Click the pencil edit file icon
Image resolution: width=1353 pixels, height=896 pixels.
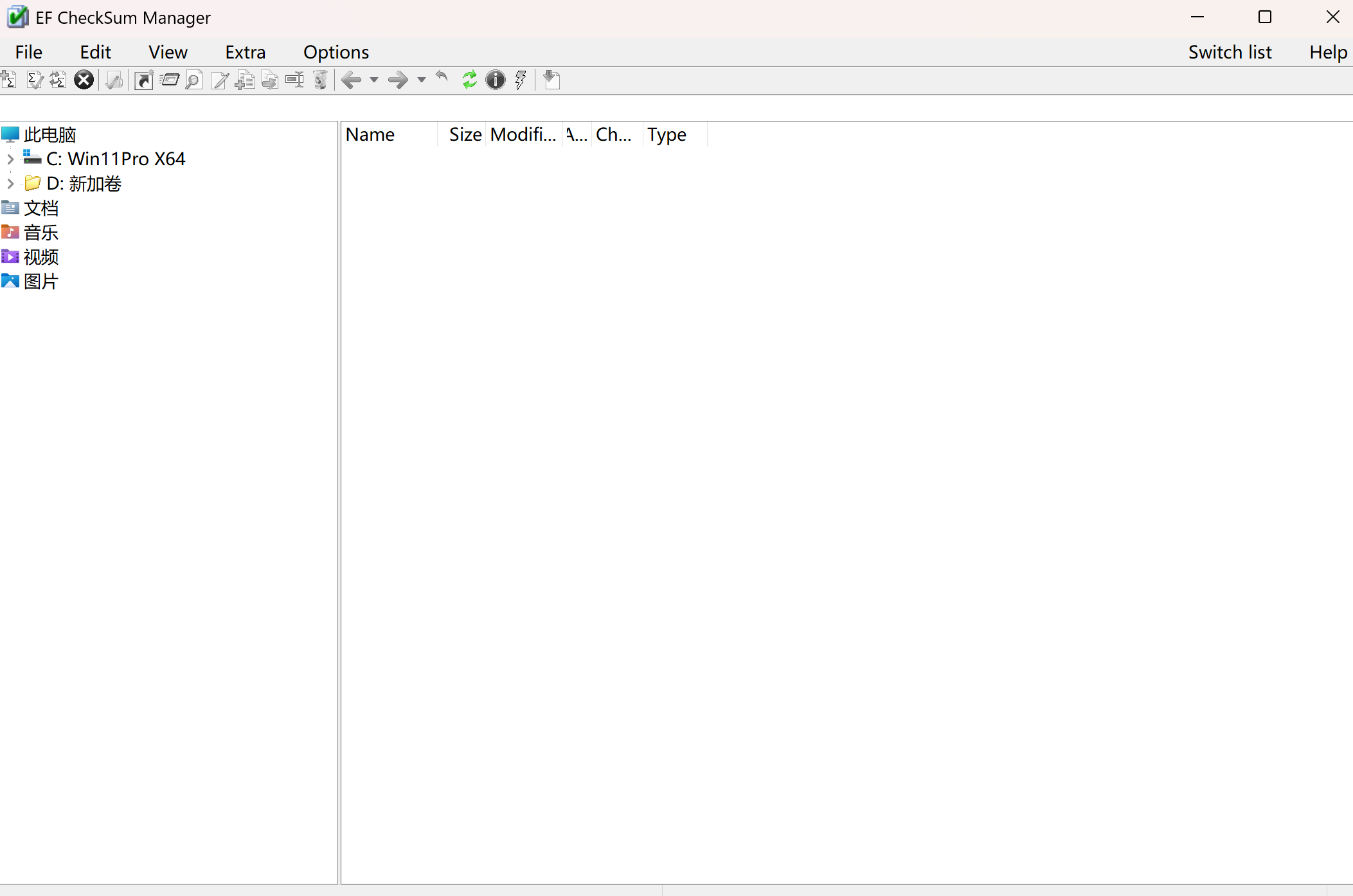[219, 80]
